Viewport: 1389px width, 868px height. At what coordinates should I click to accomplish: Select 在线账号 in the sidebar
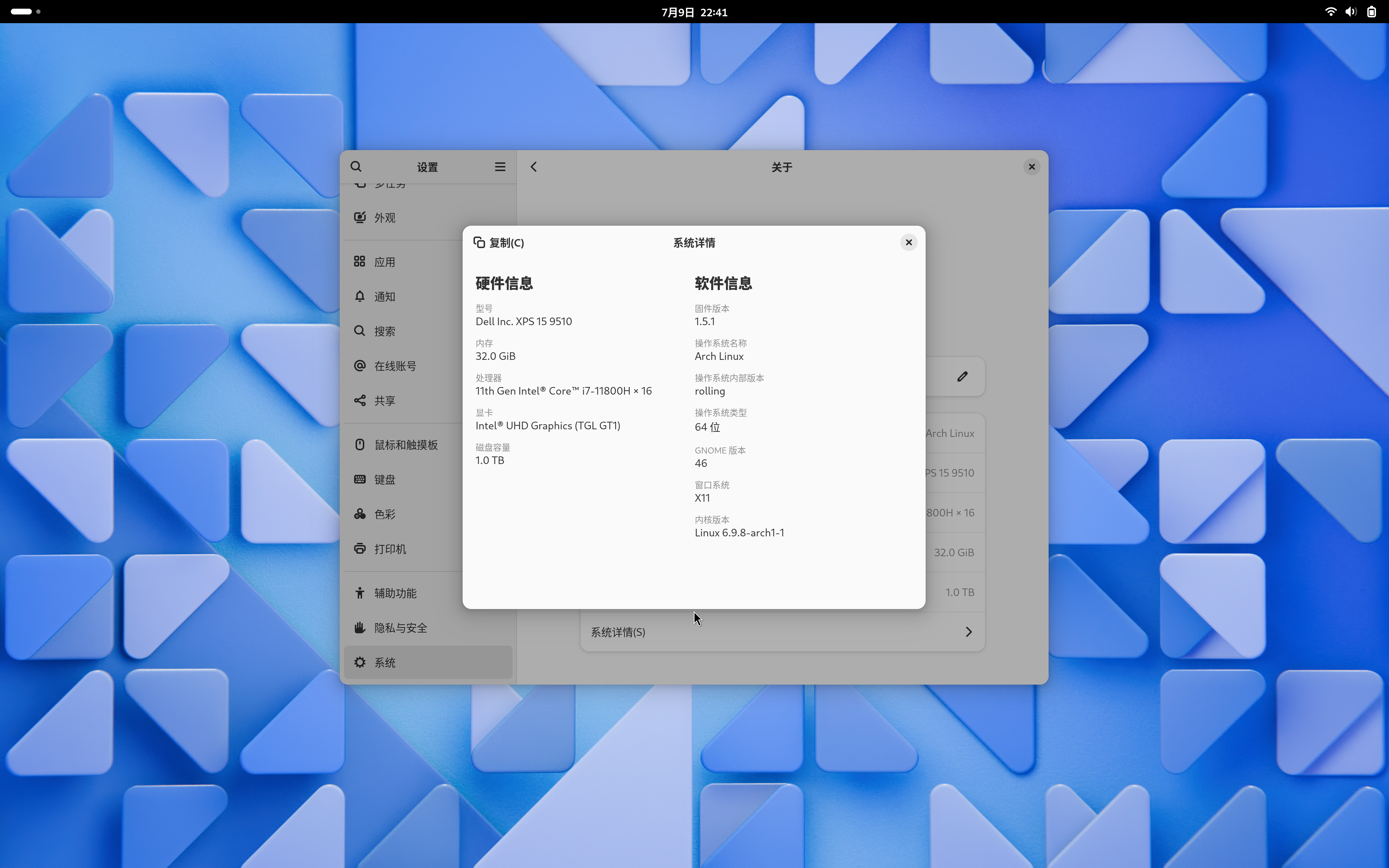tap(428, 366)
